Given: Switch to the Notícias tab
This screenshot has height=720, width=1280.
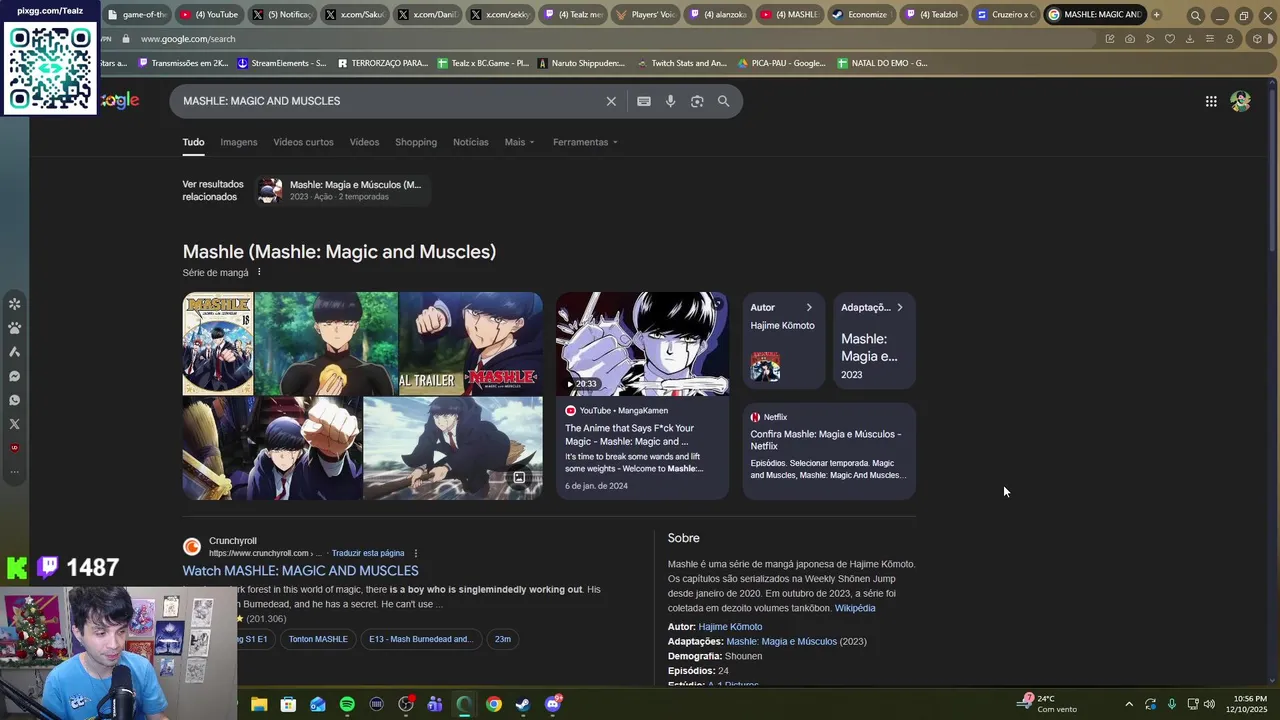Looking at the screenshot, I should pos(471,142).
